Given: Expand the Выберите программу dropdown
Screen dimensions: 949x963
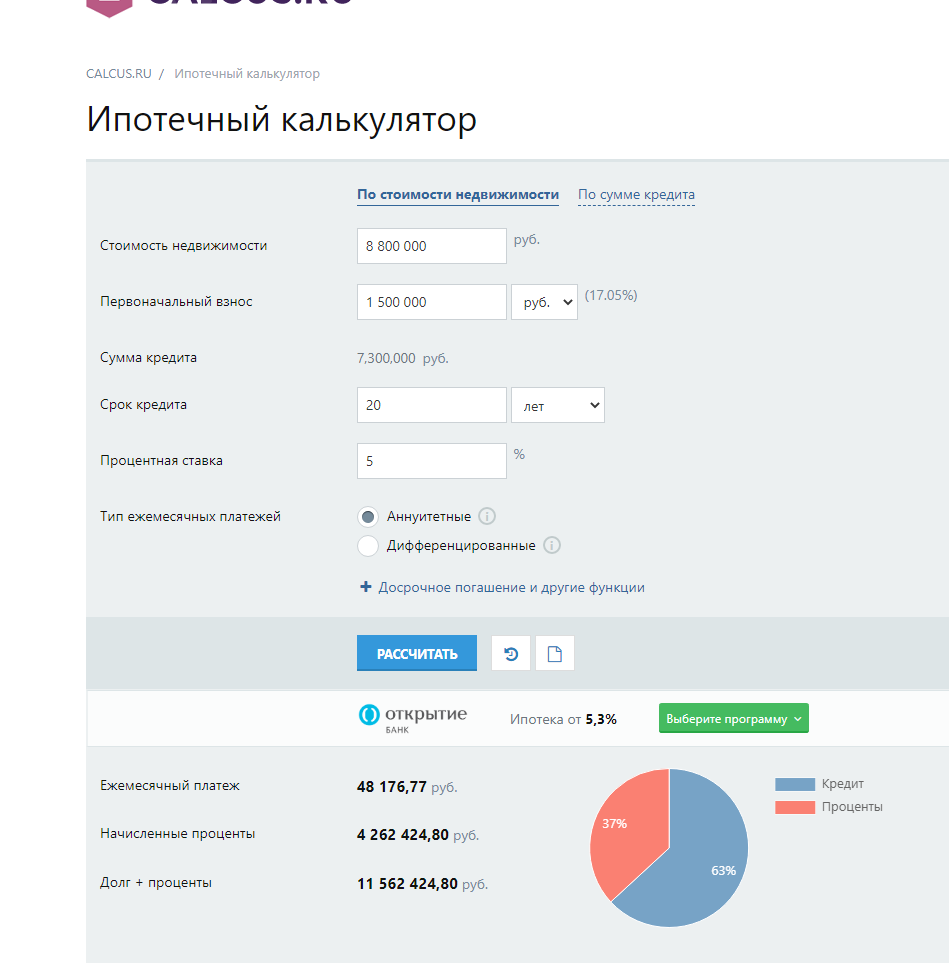Looking at the screenshot, I should 733,719.
